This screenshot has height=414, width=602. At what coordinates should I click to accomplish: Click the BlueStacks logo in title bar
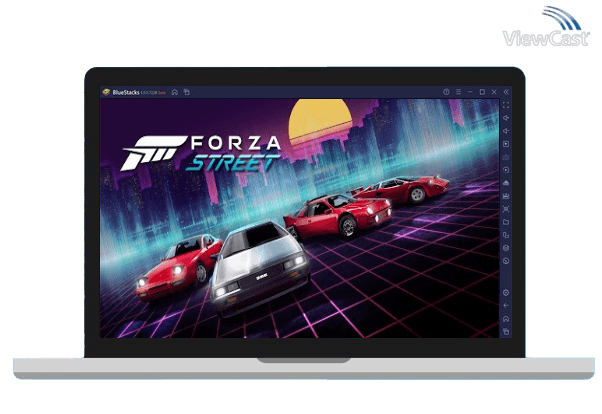(x=106, y=92)
